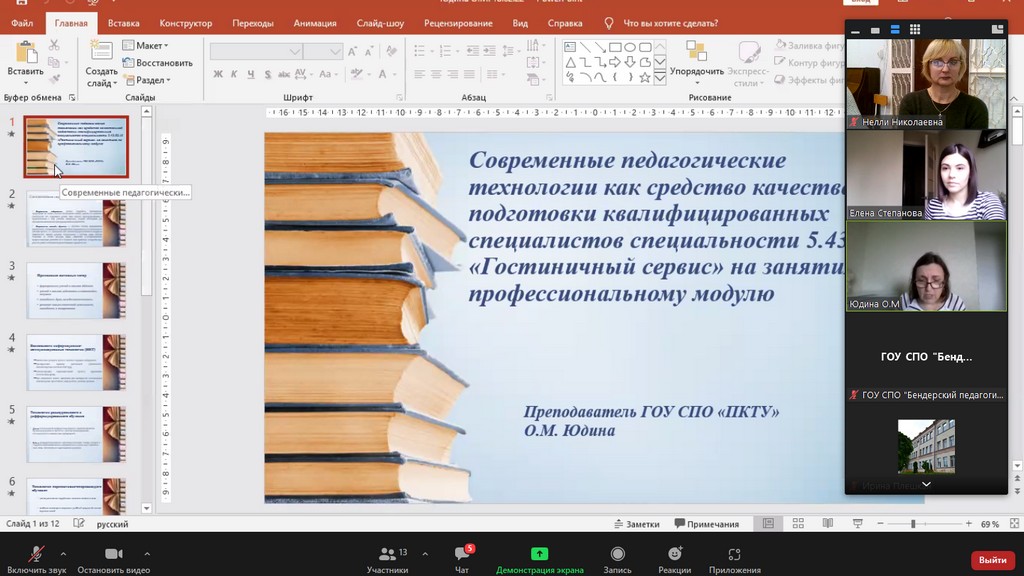The image size is (1024, 576).
Task: Adjust the zoom level slider in status bar
Action: point(912,524)
